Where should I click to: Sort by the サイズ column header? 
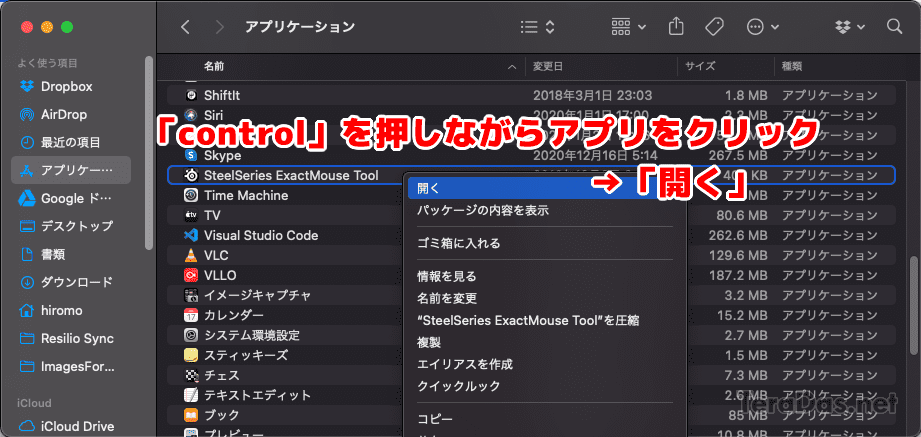(700, 66)
